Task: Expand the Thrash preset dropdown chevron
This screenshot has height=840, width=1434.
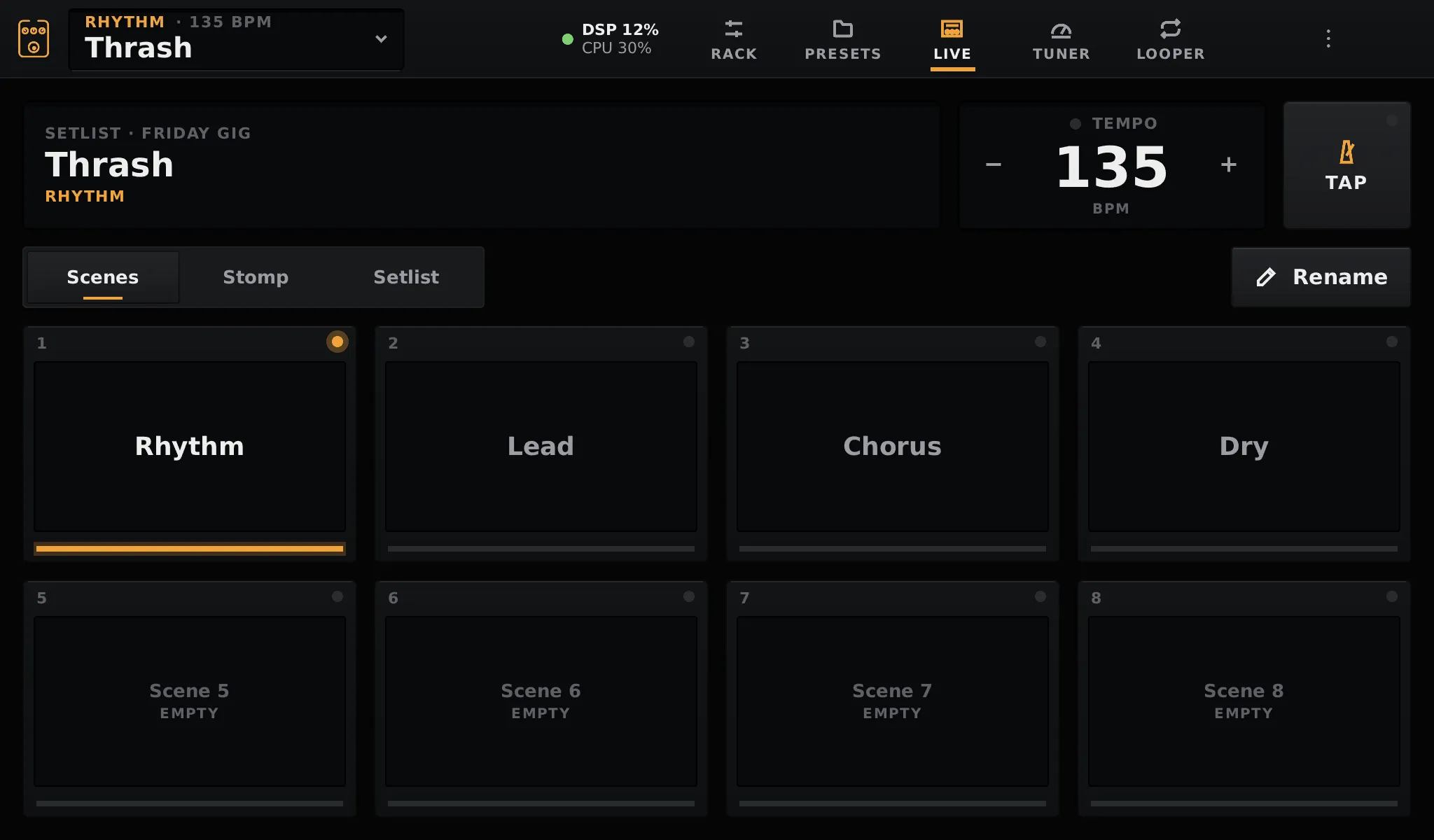Action: (x=381, y=39)
